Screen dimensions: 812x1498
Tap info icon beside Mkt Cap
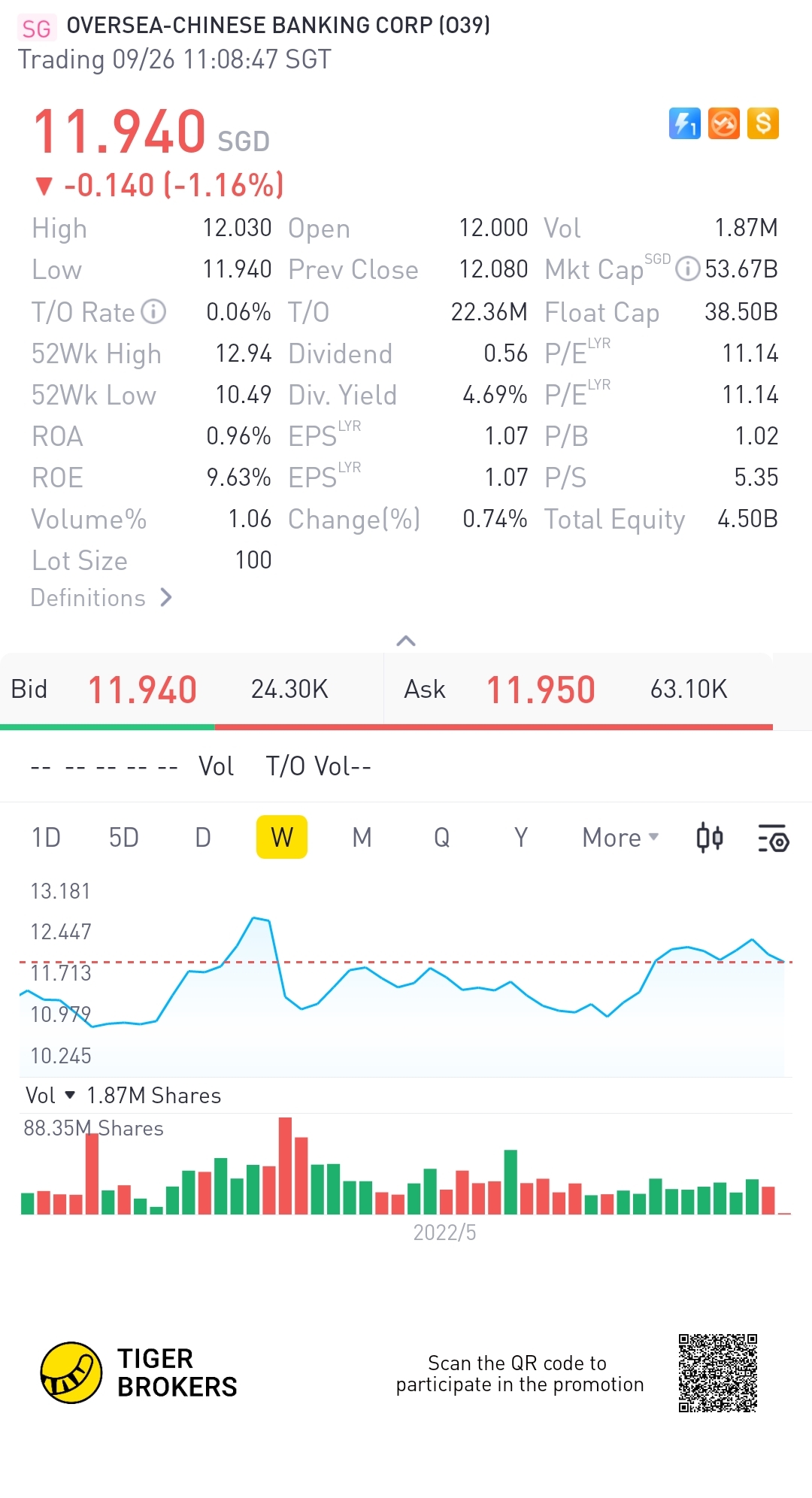(687, 268)
